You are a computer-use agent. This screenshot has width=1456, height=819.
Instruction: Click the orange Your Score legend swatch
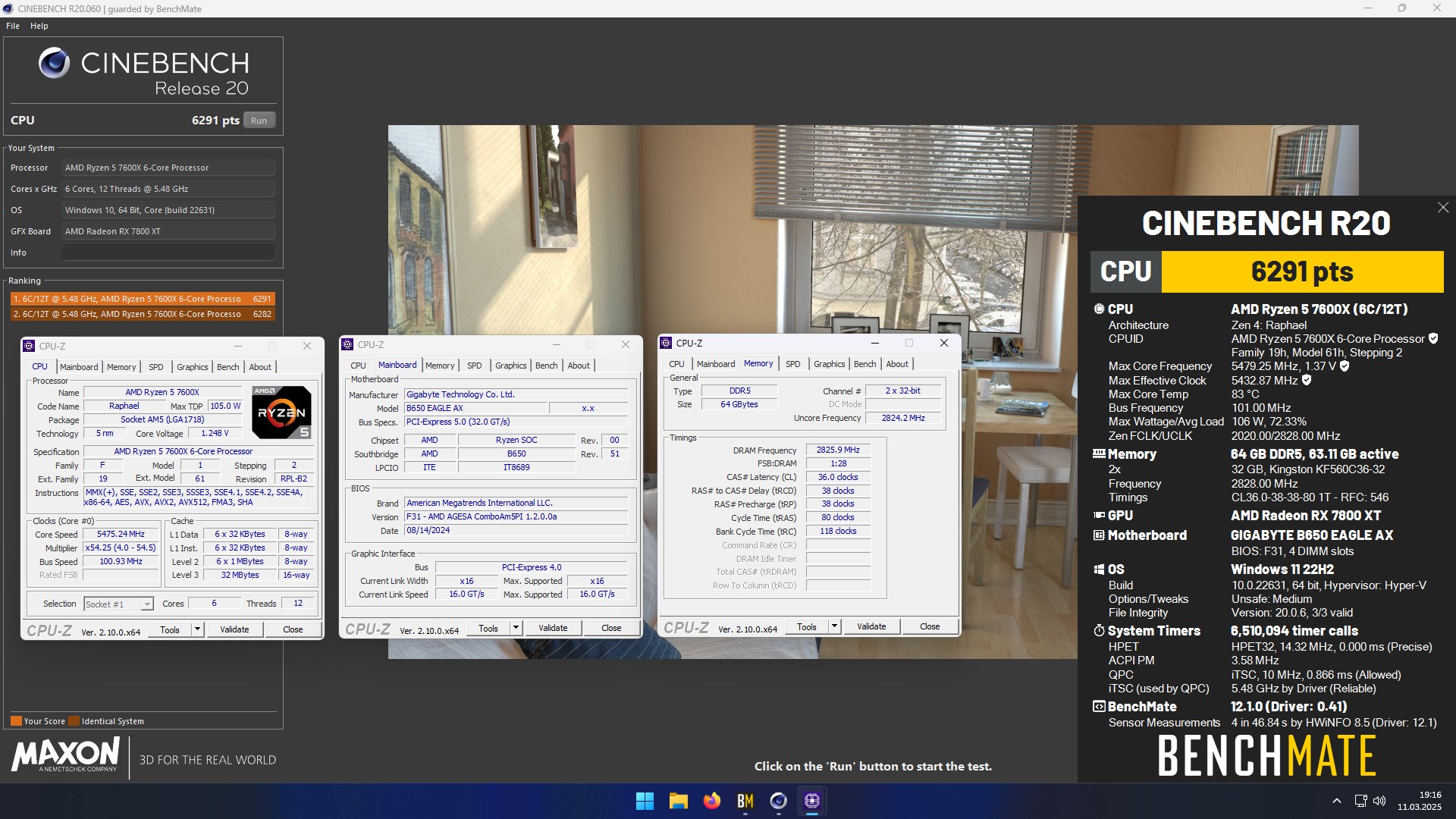[x=16, y=721]
